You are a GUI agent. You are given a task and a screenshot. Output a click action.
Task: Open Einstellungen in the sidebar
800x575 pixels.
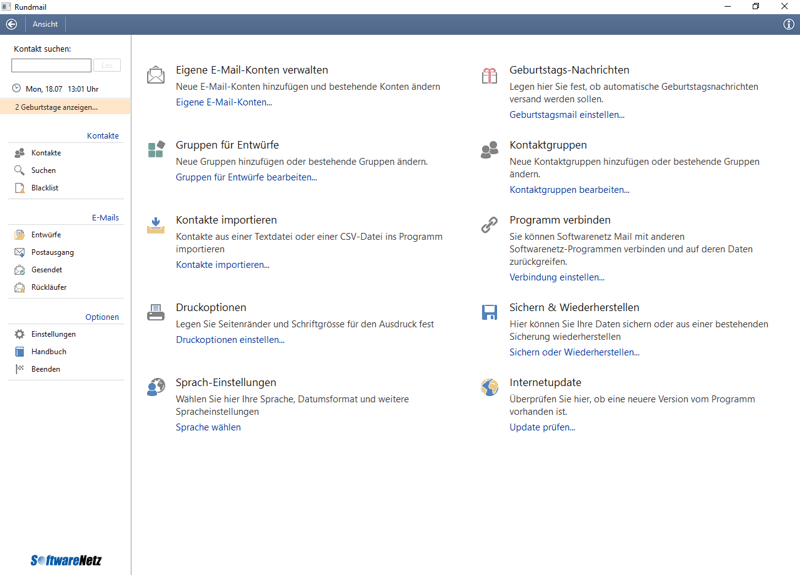(53, 334)
